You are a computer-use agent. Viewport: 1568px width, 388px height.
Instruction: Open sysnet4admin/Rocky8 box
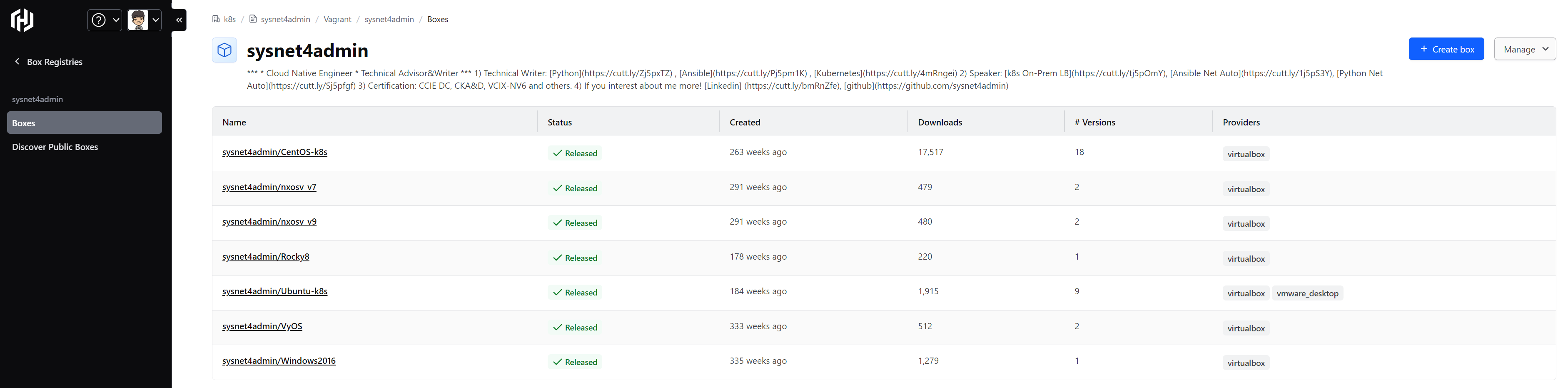(x=265, y=256)
